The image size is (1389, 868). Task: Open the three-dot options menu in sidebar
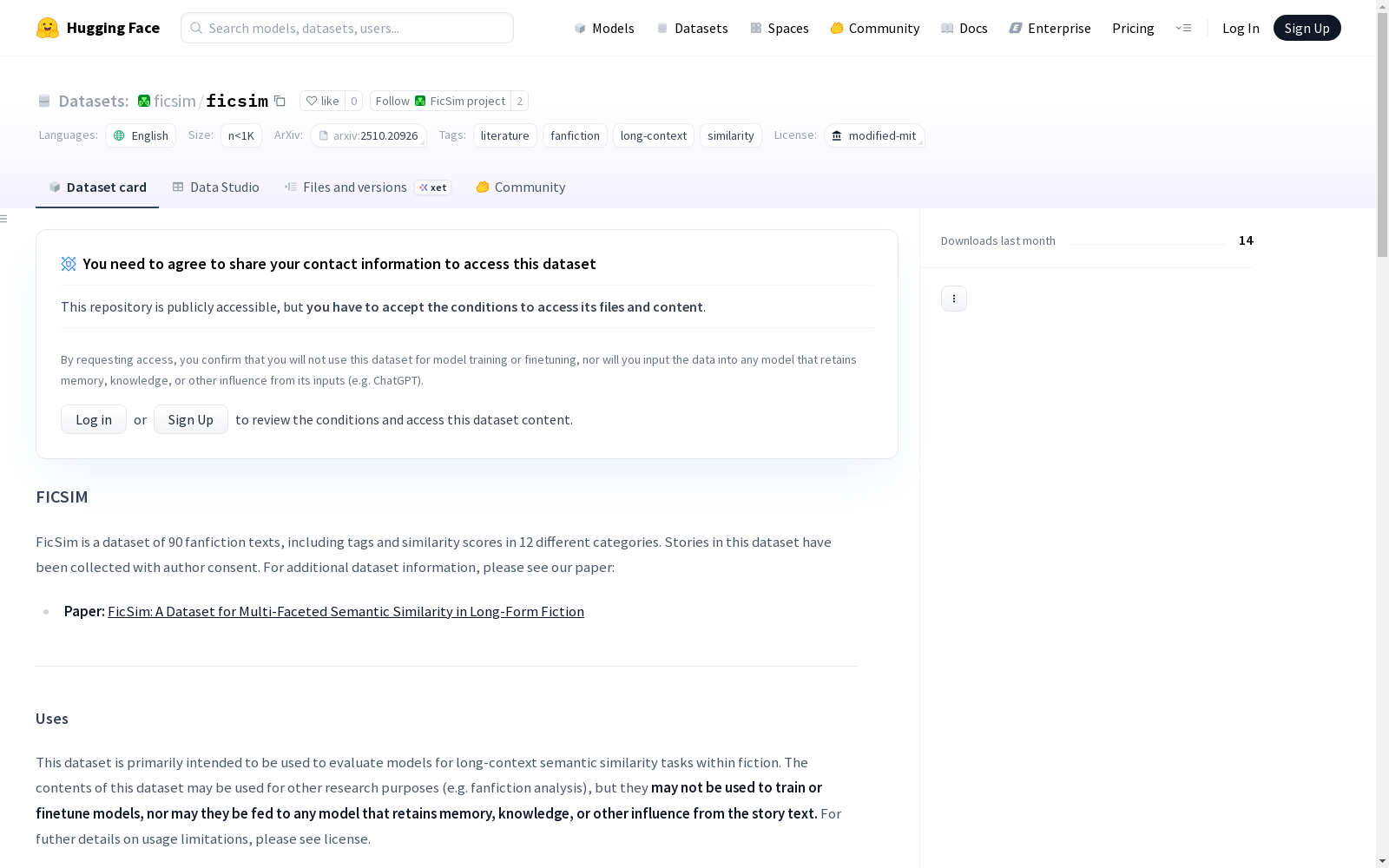(x=954, y=299)
